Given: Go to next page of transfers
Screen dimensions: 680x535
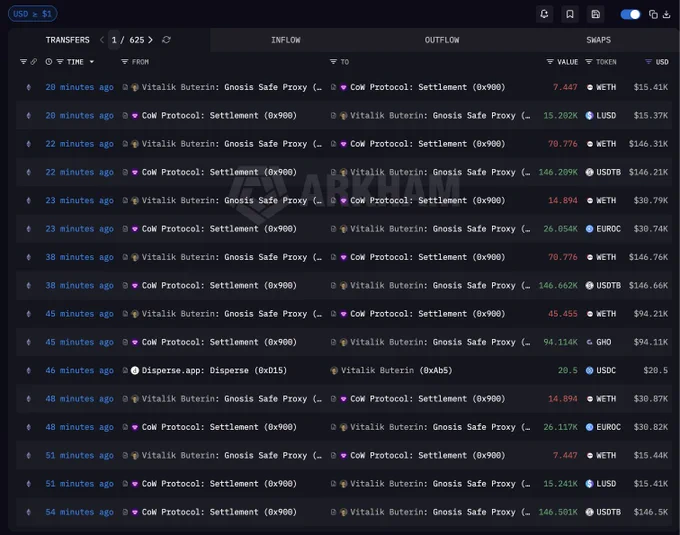Looking at the screenshot, I should click(x=150, y=40).
